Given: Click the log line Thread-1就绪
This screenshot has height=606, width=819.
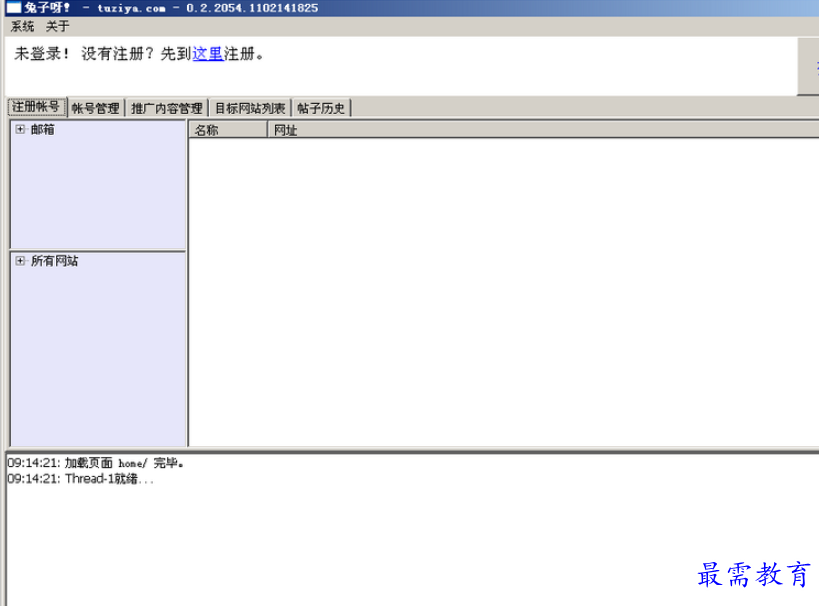Looking at the screenshot, I should pyautogui.click(x=81, y=479).
